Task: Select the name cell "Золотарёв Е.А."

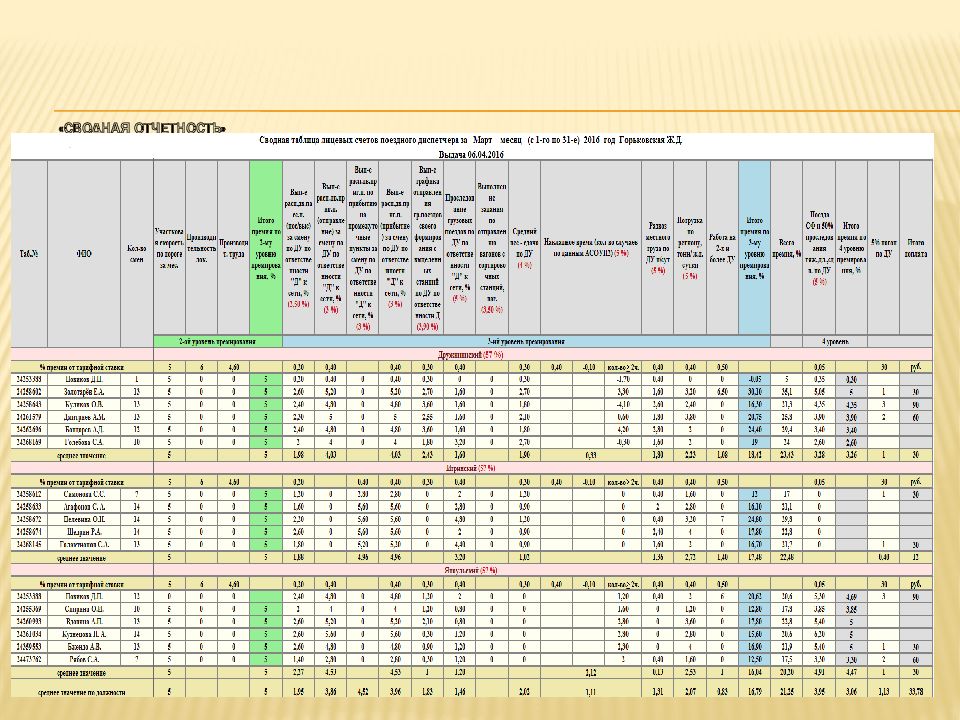Action: click(84, 392)
